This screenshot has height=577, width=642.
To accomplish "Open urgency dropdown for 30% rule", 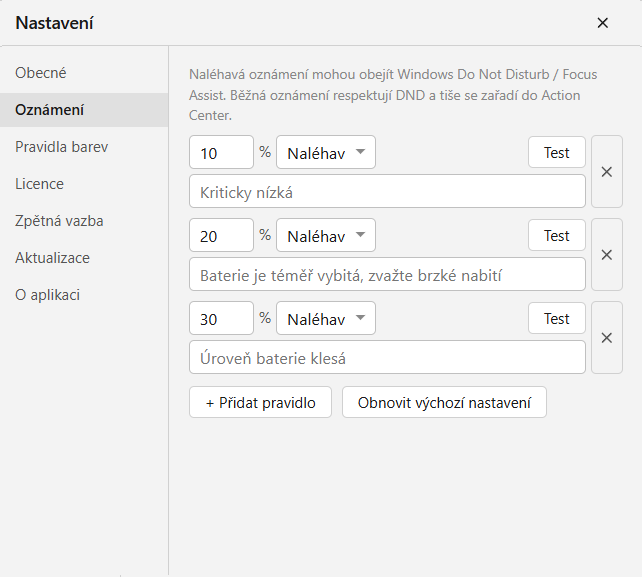I will click(x=326, y=318).
